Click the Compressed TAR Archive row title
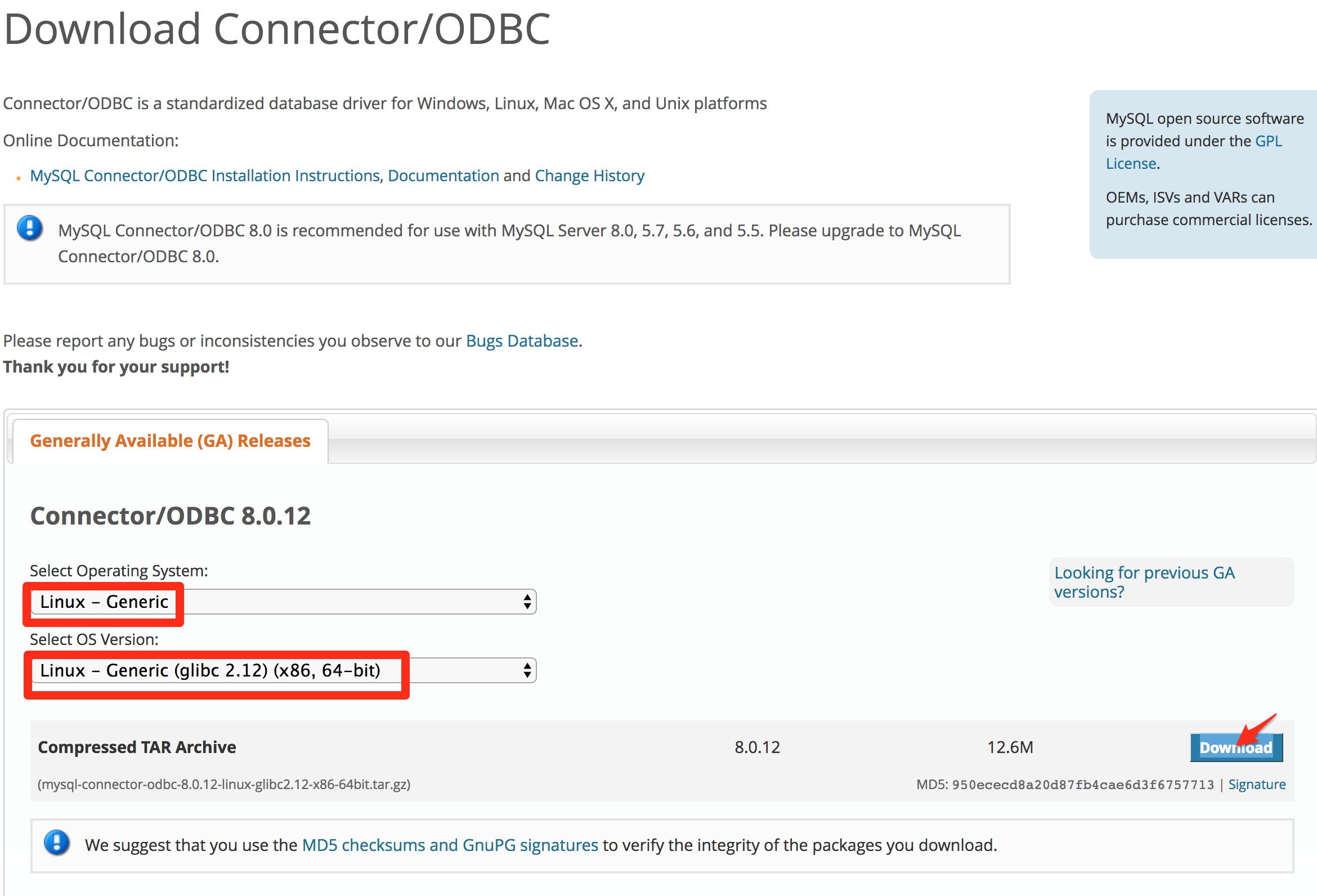Screen dimensions: 1317x896 [x=137, y=747]
